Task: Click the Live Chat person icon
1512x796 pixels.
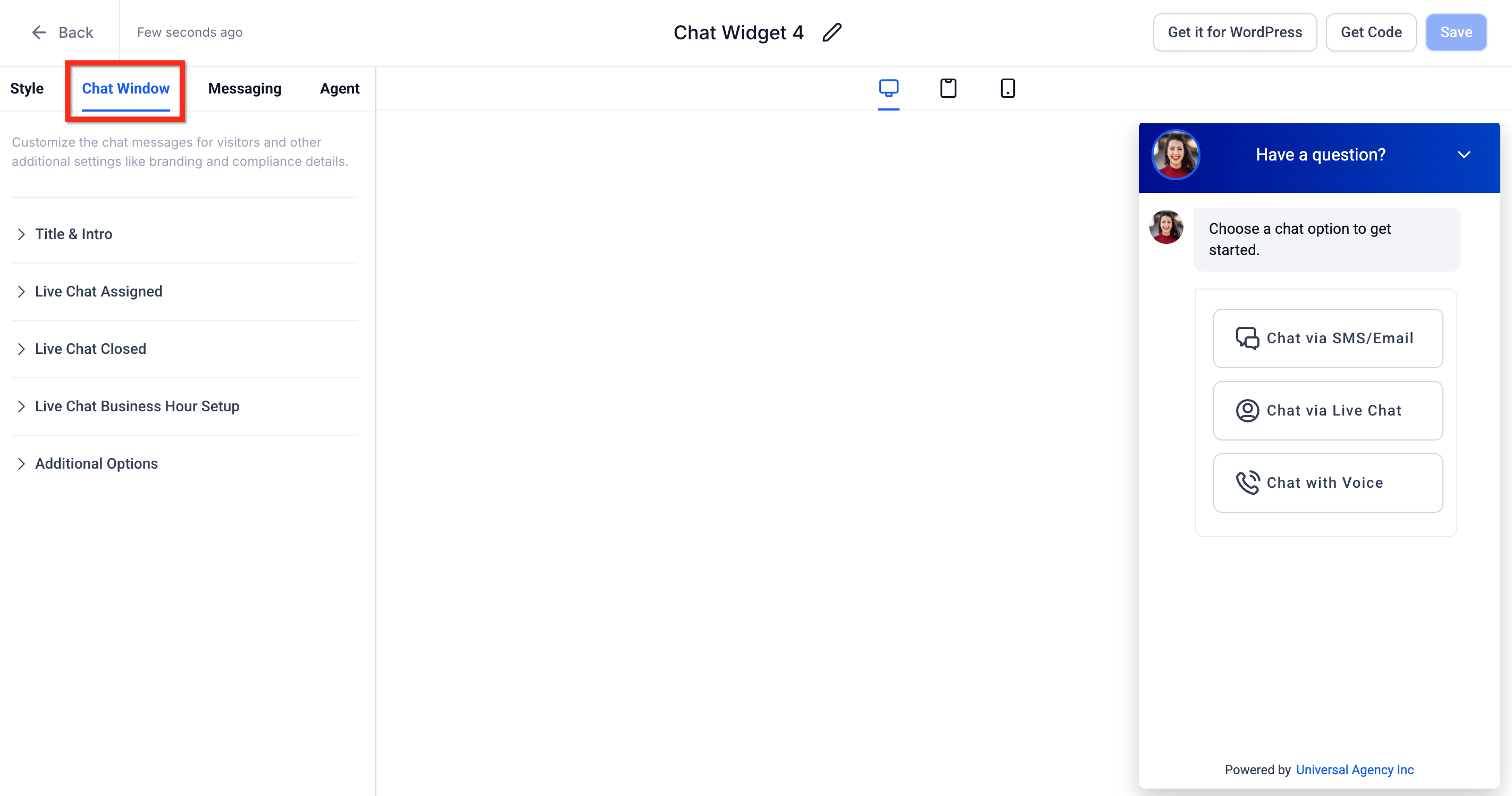Action: (1247, 411)
